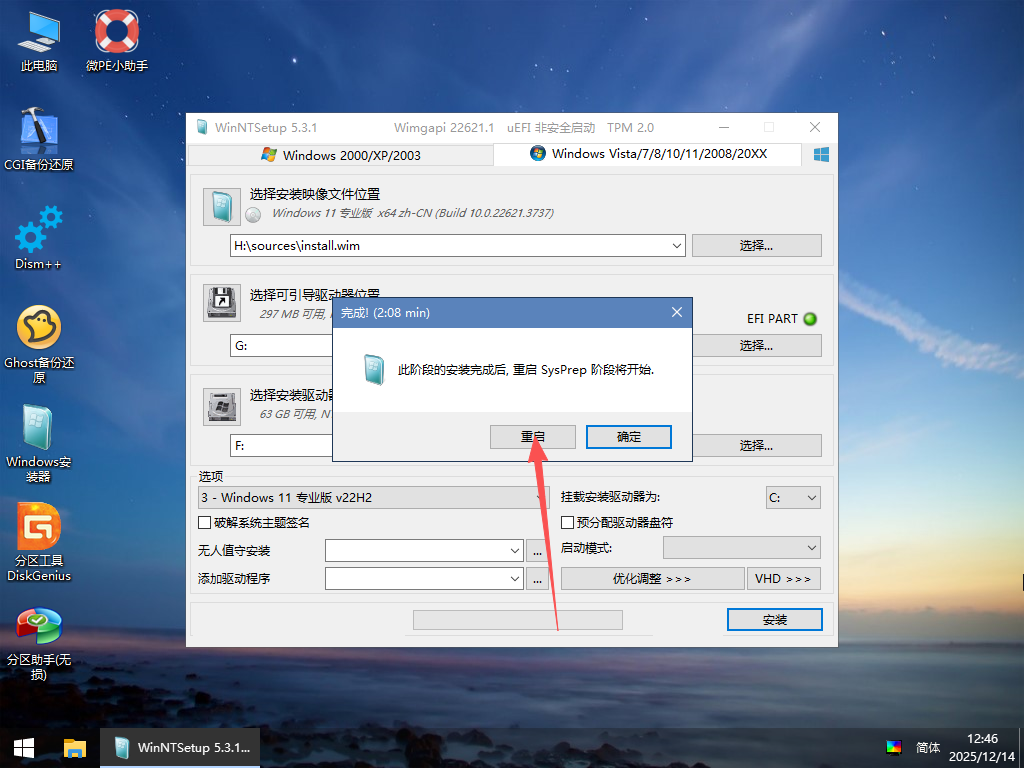Click the progress bar near the install button

tap(517, 619)
